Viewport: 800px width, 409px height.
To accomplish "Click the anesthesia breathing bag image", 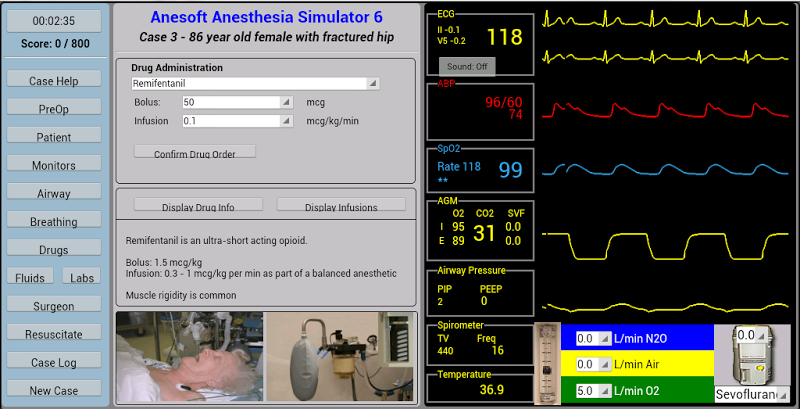I will 341,357.
